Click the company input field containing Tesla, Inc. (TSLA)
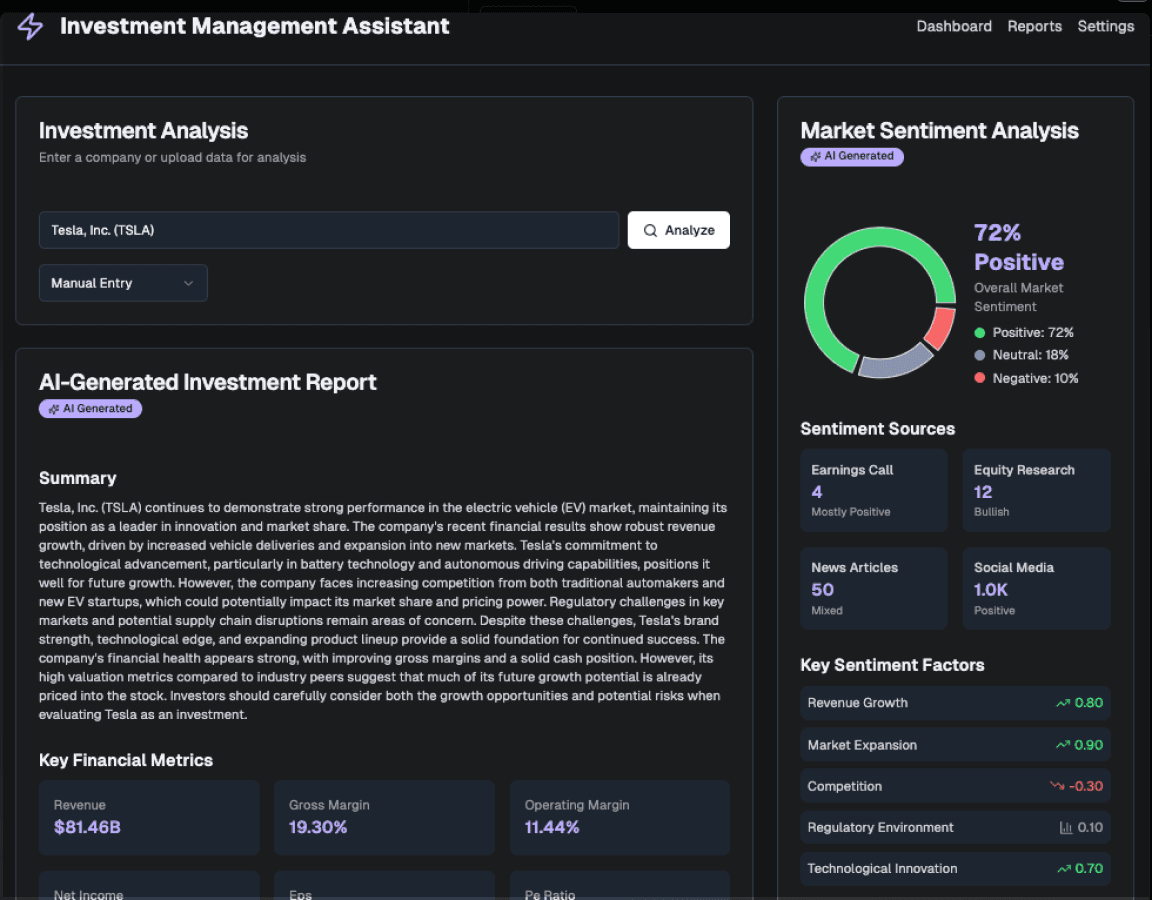Image resolution: width=1152 pixels, height=900 pixels. pyautogui.click(x=328, y=230)
